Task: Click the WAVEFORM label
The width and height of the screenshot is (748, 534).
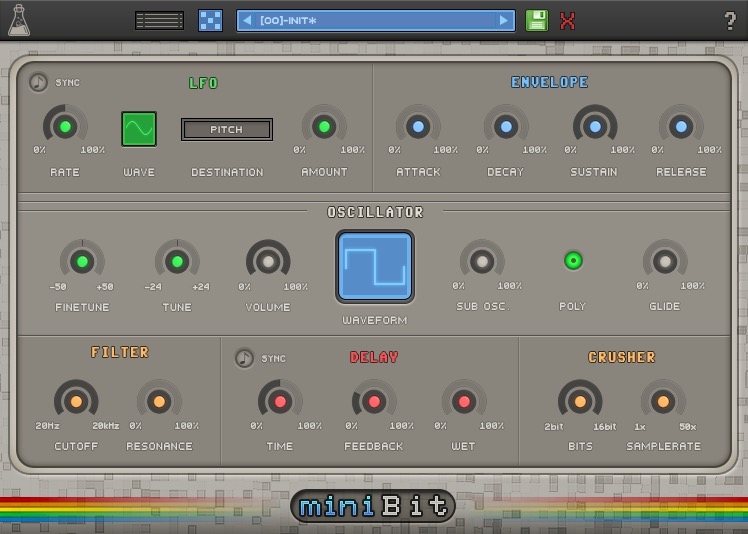Action: point(375,320)
